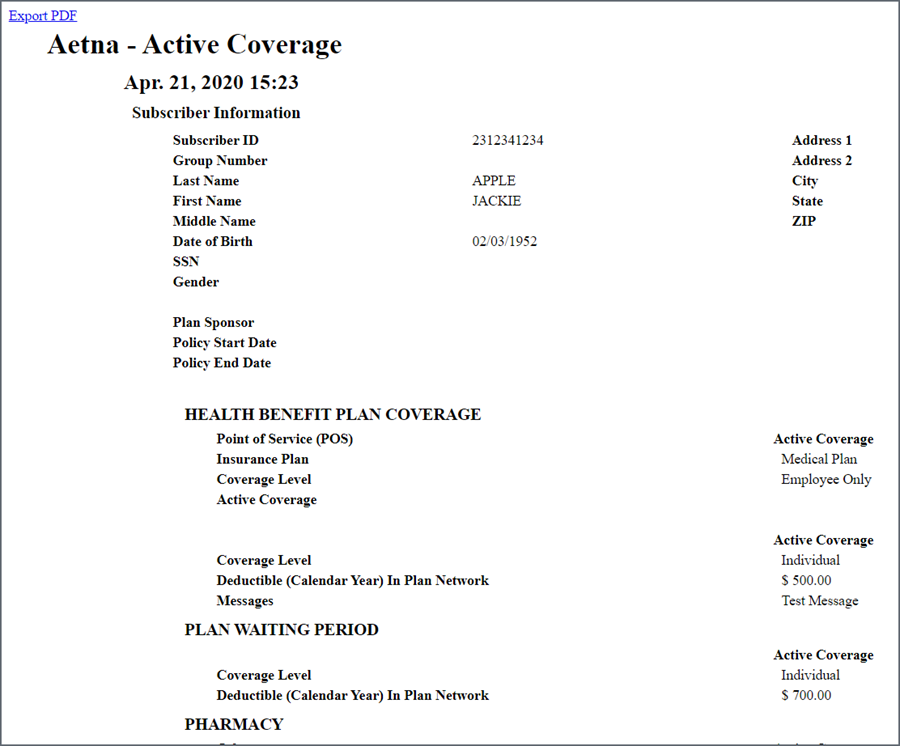Screen dimensions: 900x746
Task: Click 'Active Coverage' header beside Point of Service (POS)
Action: (x=823, y=439)
